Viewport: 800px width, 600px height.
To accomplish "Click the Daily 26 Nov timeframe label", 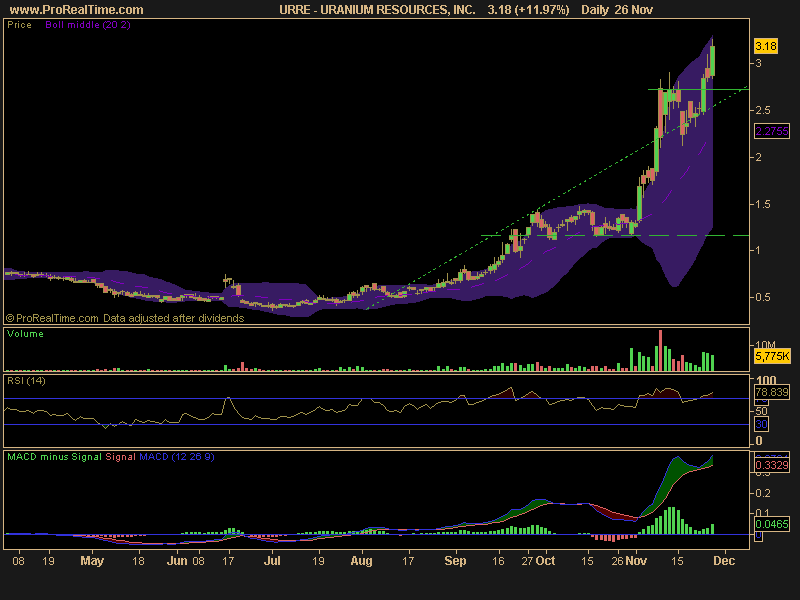I will pyautogui.click(x=617, y=10).
